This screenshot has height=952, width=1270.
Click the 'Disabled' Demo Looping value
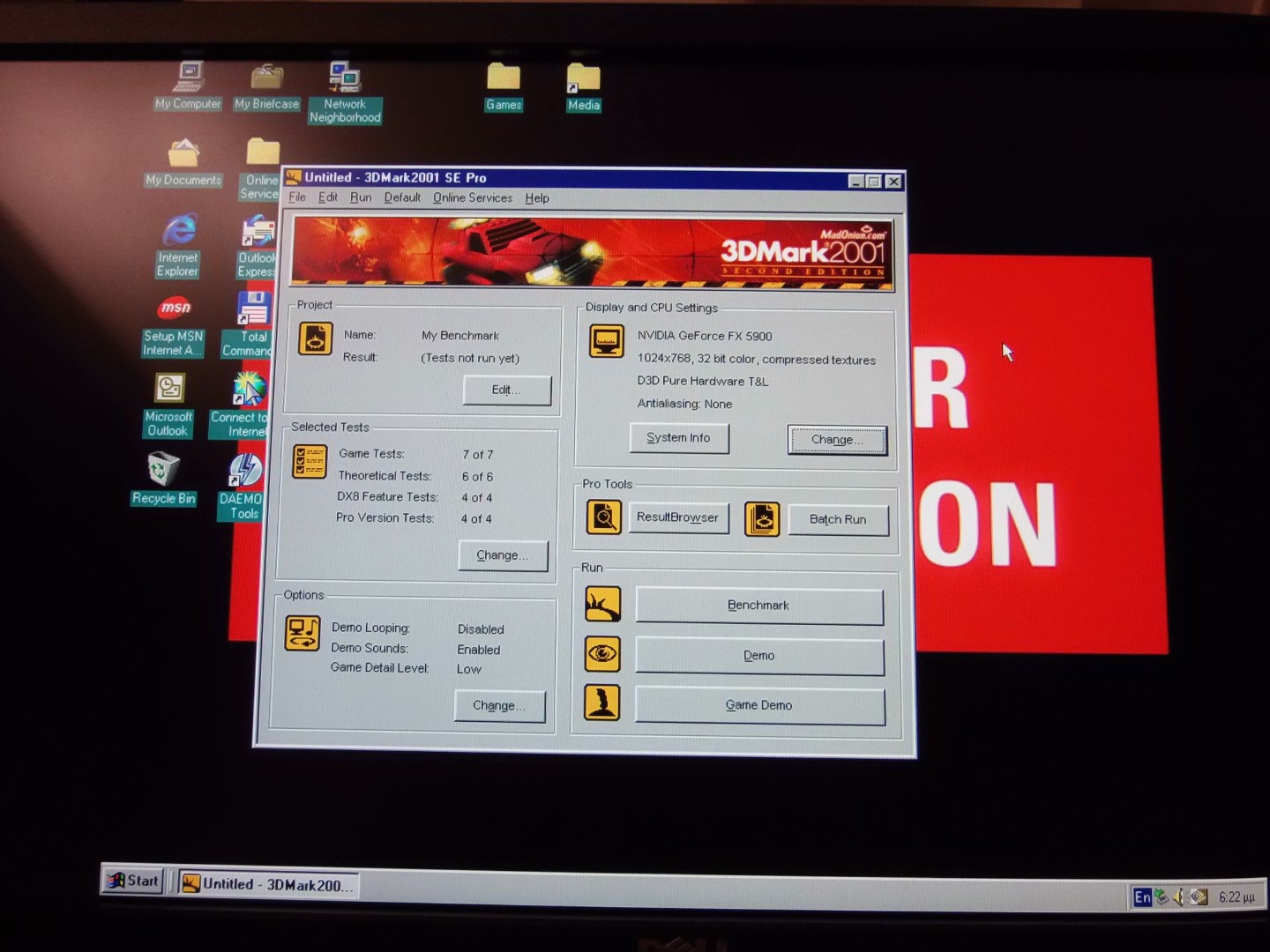481,629
